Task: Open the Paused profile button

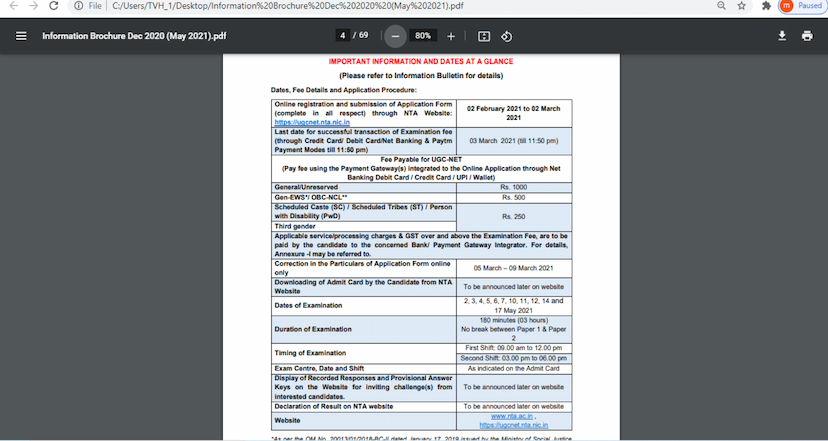Action: [x=800, y=6]
